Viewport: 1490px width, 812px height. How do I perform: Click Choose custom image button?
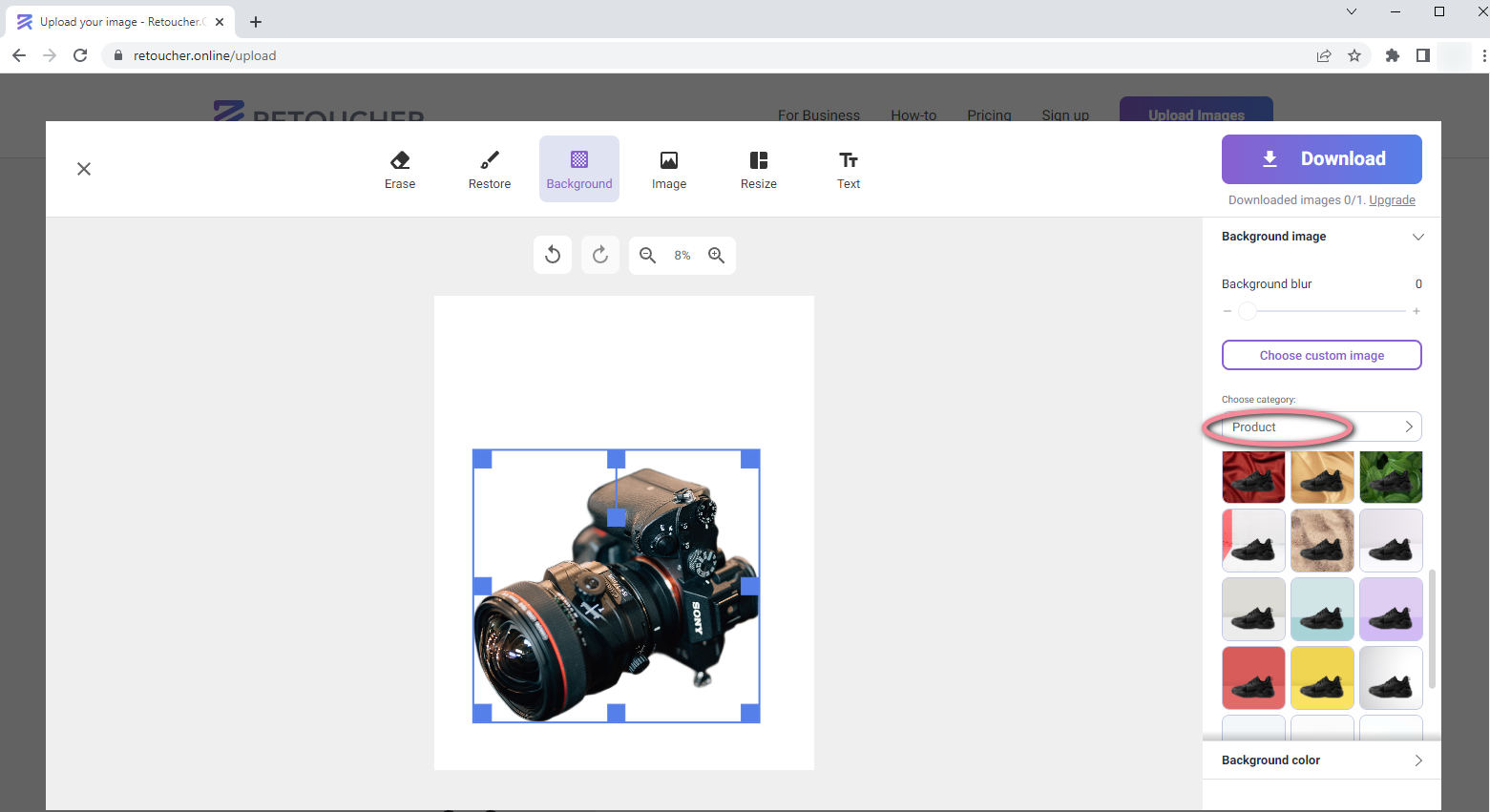click(x=1321, y=355)
